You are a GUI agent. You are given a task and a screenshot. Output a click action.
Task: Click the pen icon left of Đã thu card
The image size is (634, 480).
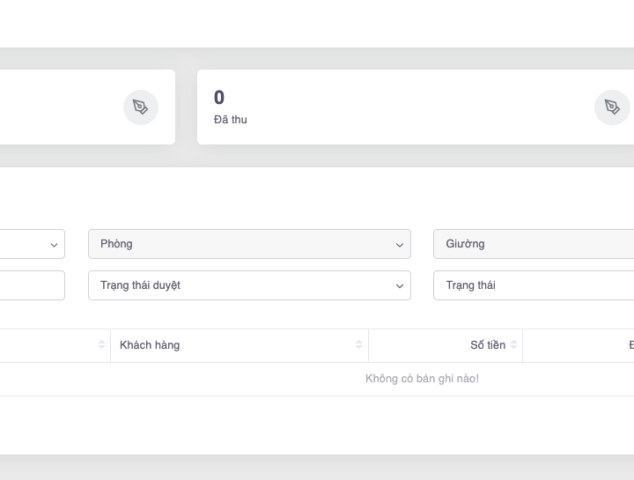tap(141, 107)
